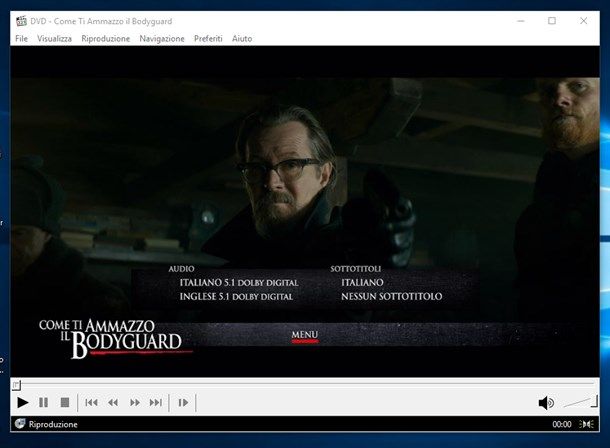Advance one frame with step icon

pos(183,402)
